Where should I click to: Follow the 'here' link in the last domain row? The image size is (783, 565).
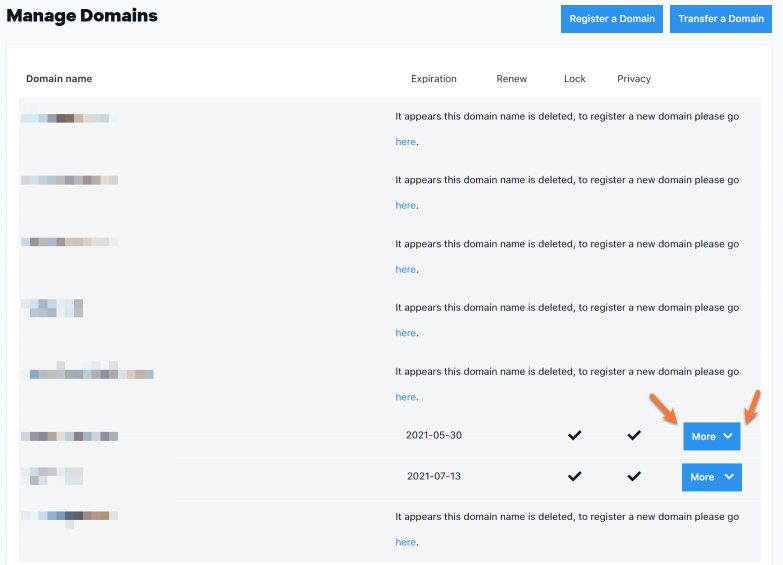405,543
